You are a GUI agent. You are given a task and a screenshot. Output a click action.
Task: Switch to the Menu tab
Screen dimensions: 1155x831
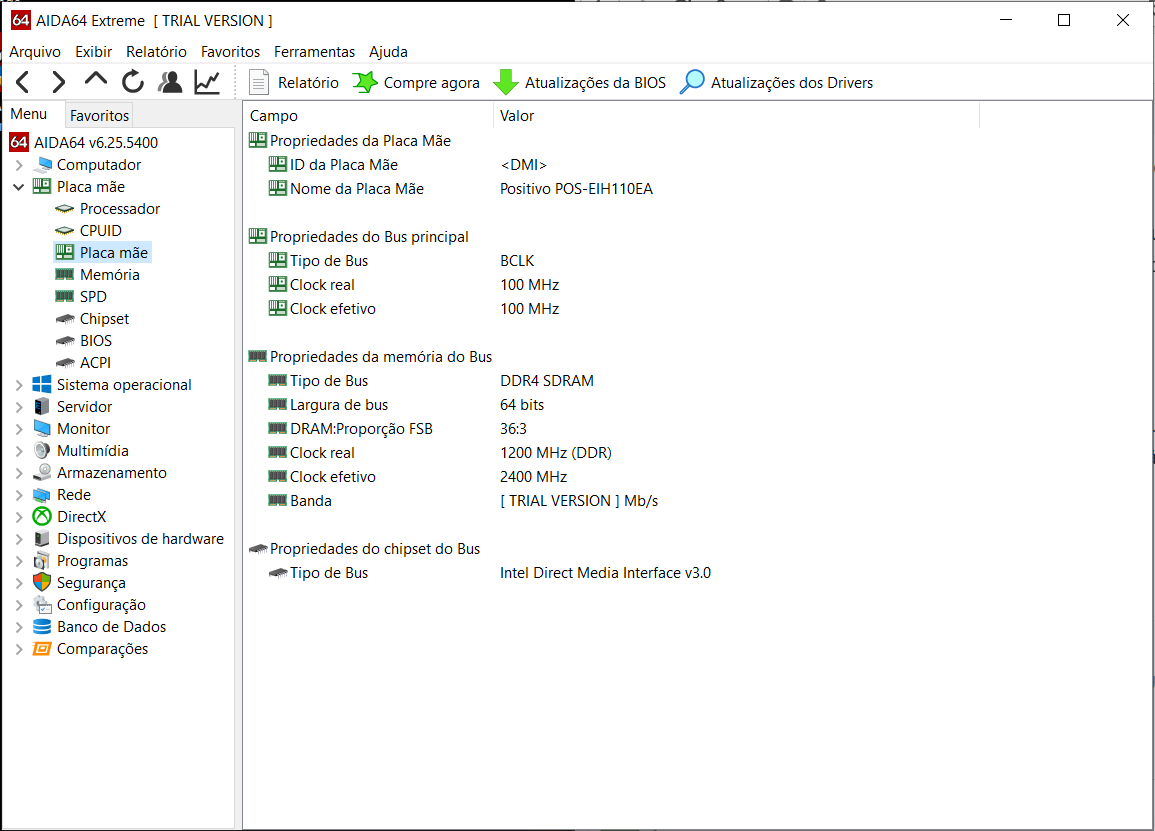pos(29,114)
